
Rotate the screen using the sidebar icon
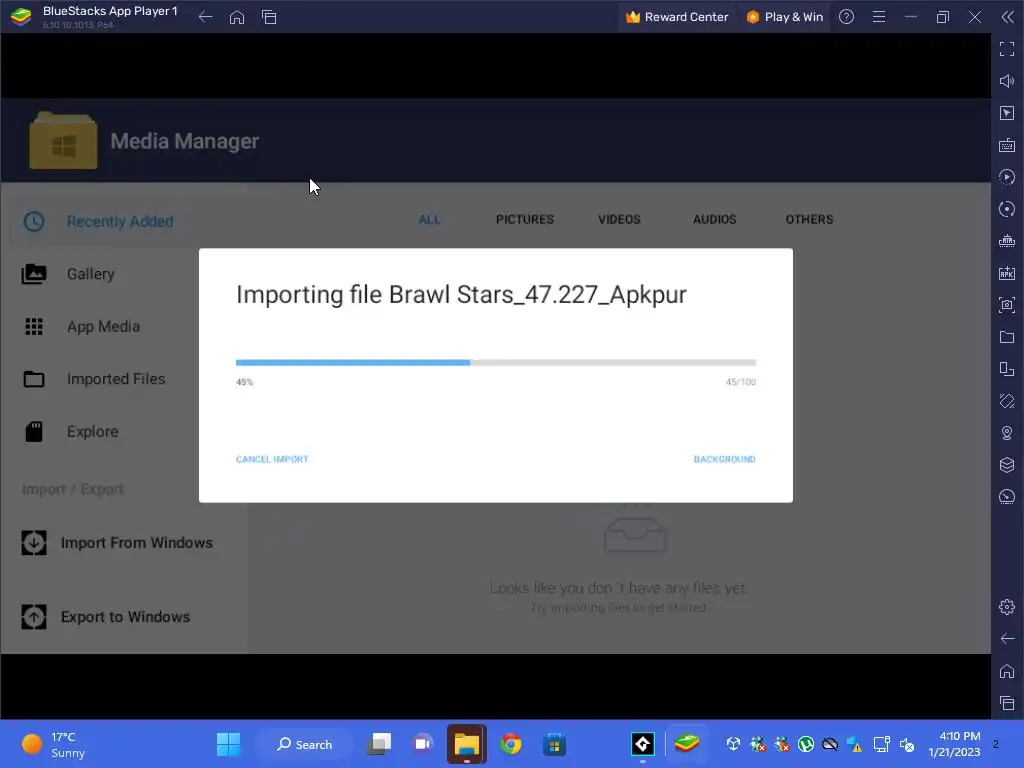(x=1007, y=369)
